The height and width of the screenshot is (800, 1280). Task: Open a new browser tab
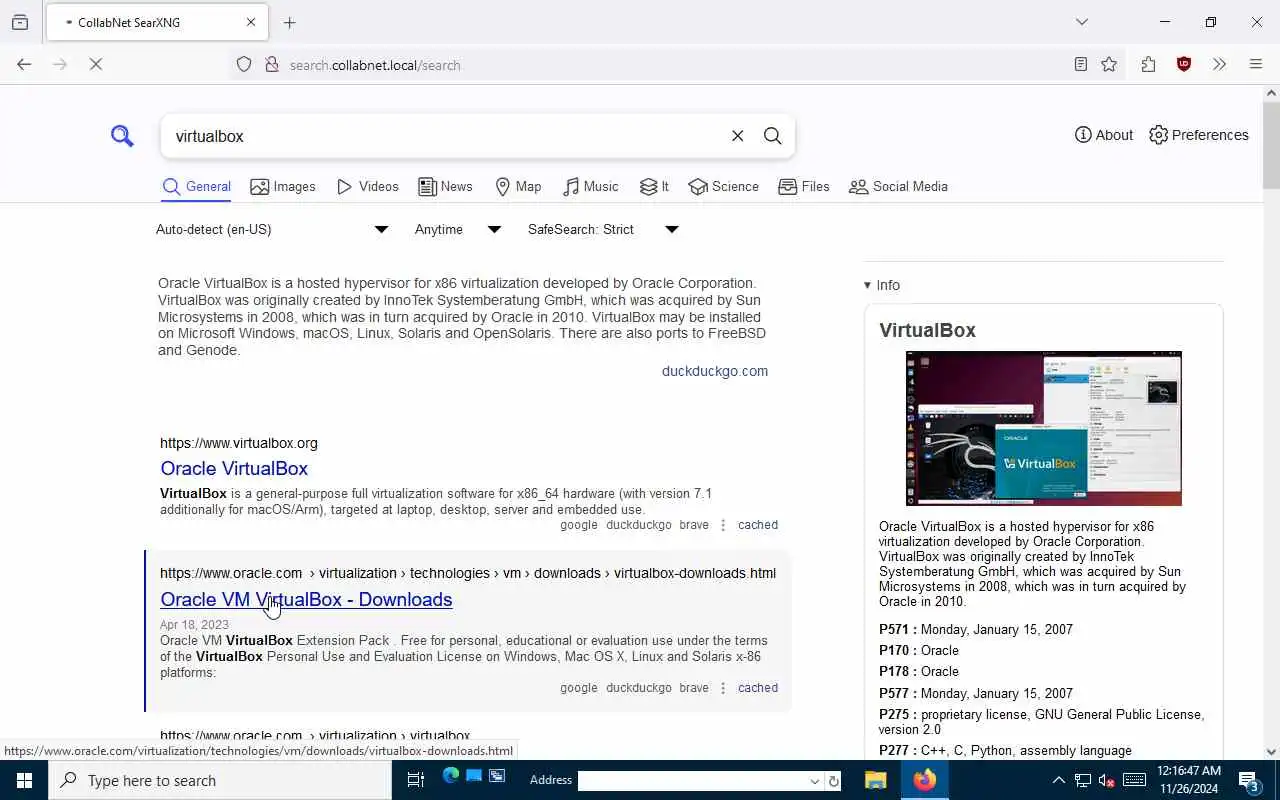pos(290,22)
